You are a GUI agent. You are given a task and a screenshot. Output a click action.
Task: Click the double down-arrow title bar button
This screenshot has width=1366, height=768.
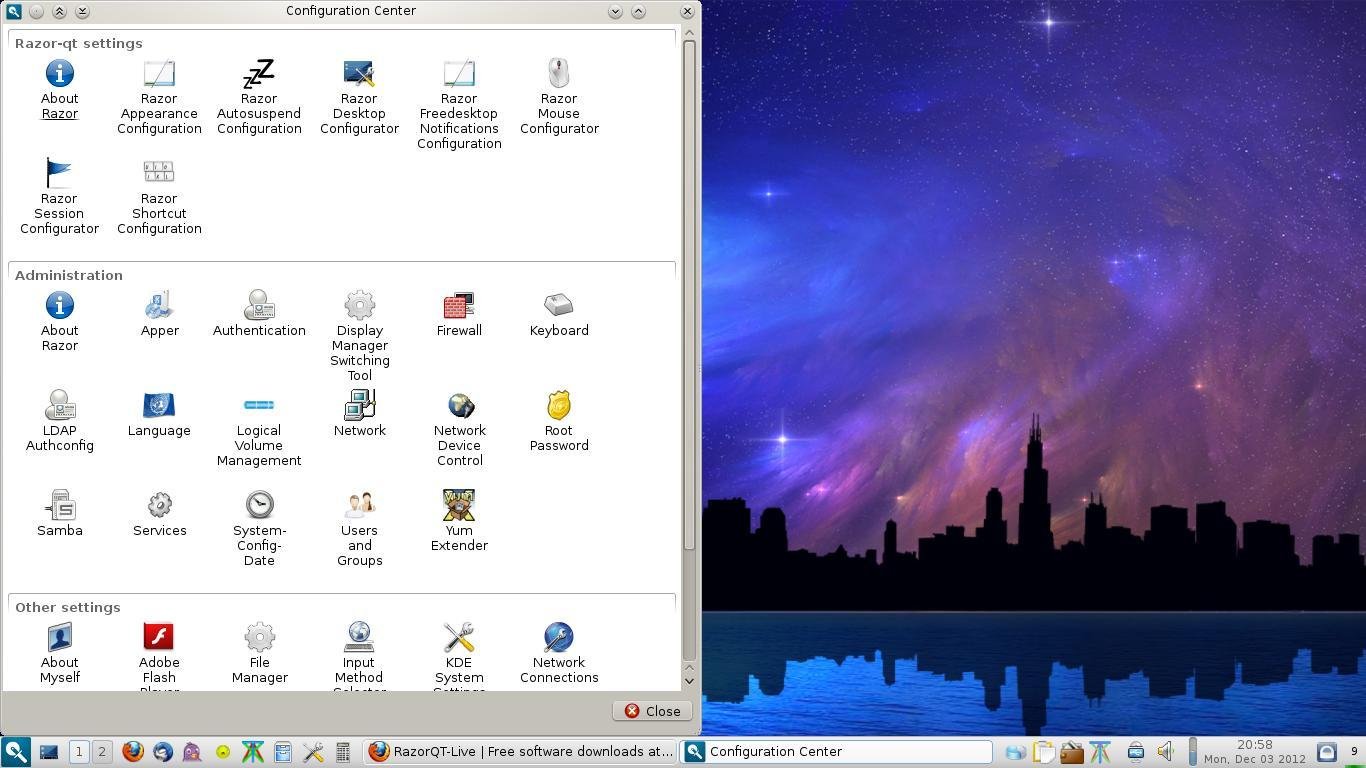(82, 11)
